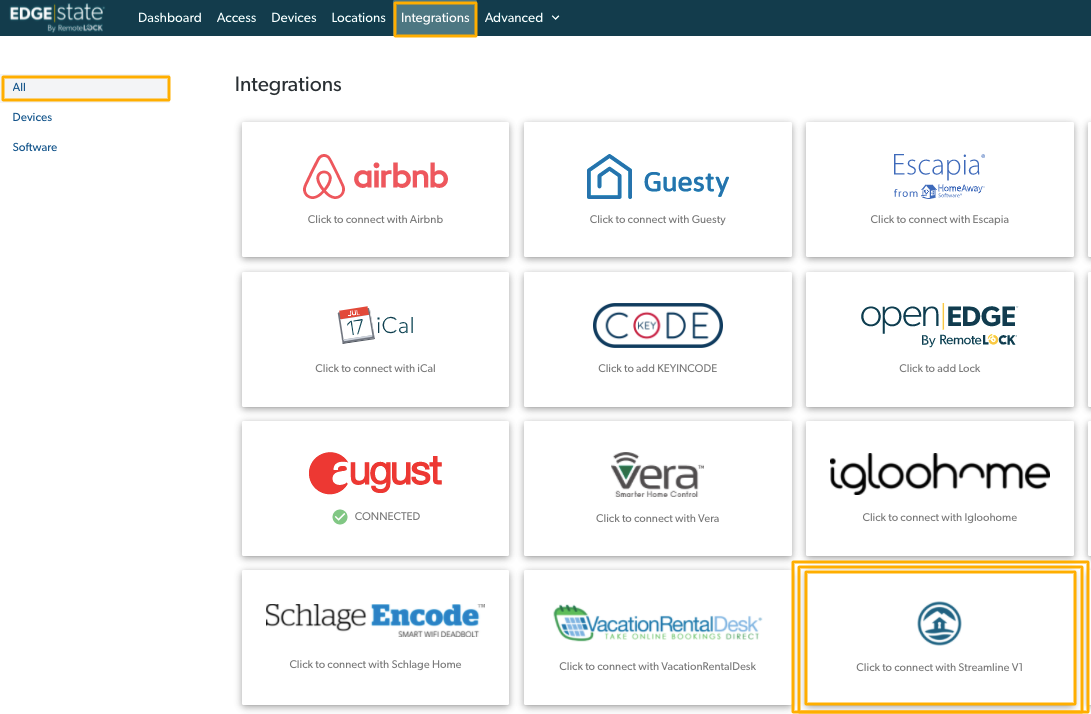
Task: Click the openEDGE by RemoteLock logo
Action: (x=939, y=324)
